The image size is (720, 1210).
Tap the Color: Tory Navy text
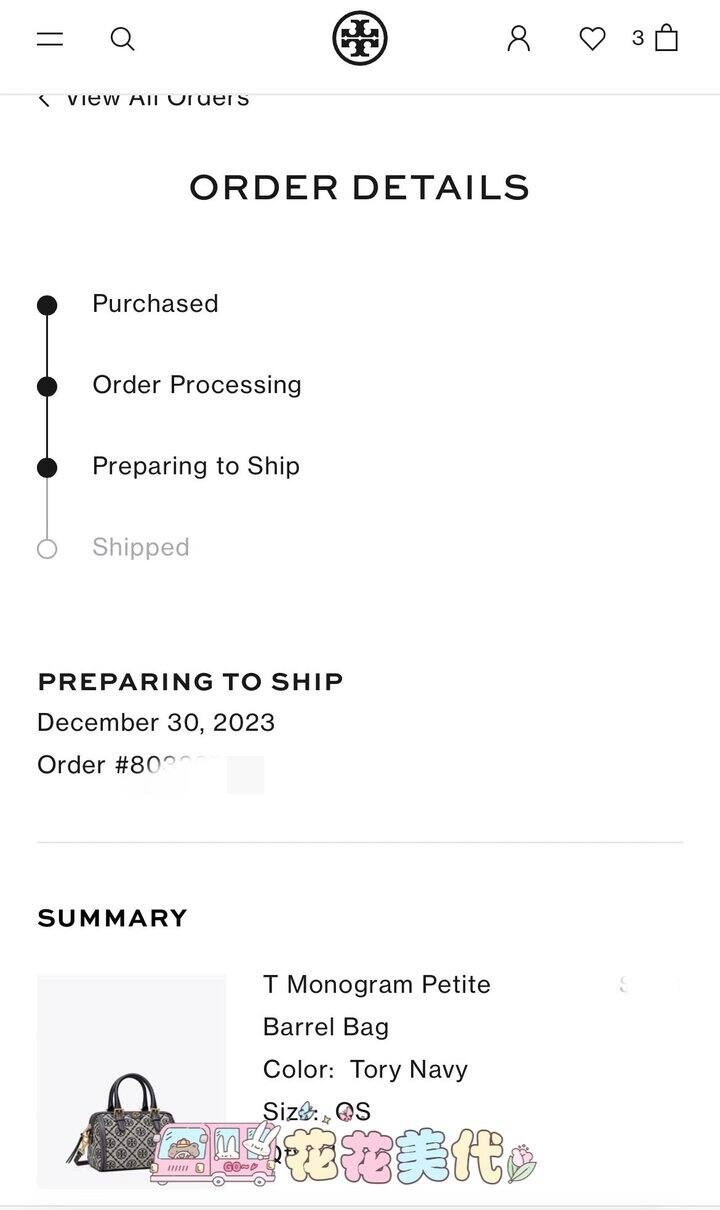[x=365, y=1069]
